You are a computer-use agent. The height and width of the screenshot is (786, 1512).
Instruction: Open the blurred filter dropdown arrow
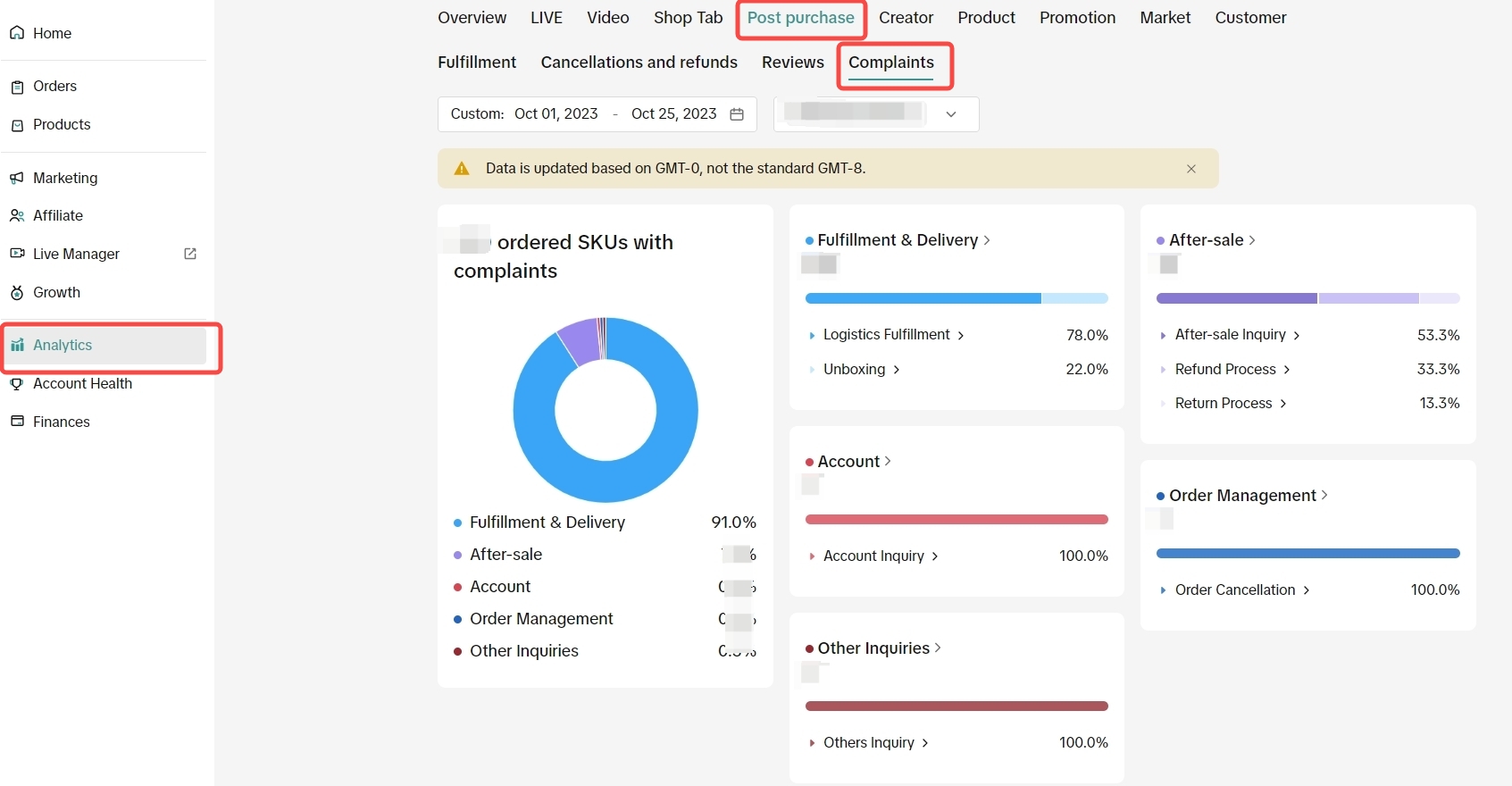pyautogui.click(x=951, y=114)
